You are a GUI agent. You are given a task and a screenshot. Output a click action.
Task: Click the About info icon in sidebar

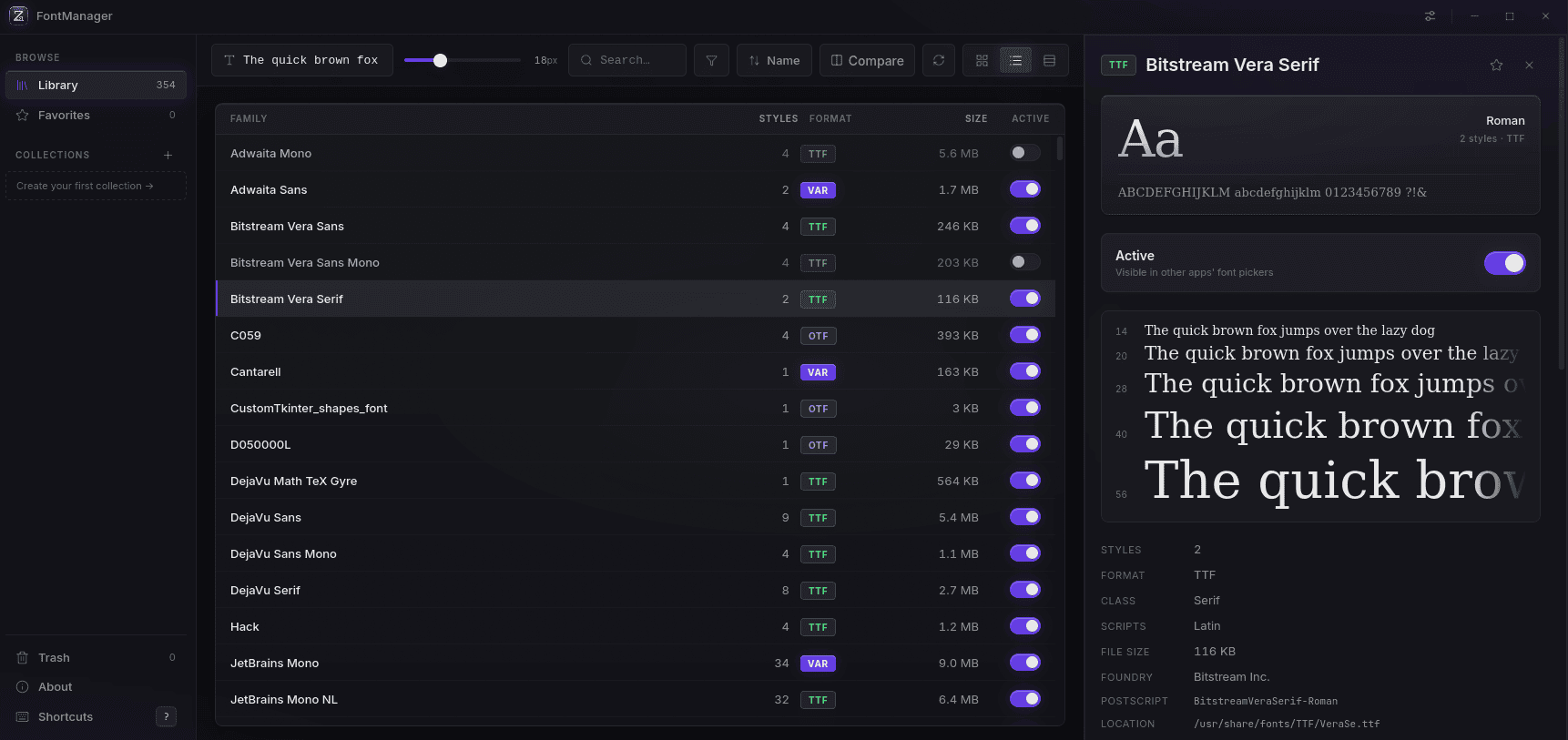23,686
